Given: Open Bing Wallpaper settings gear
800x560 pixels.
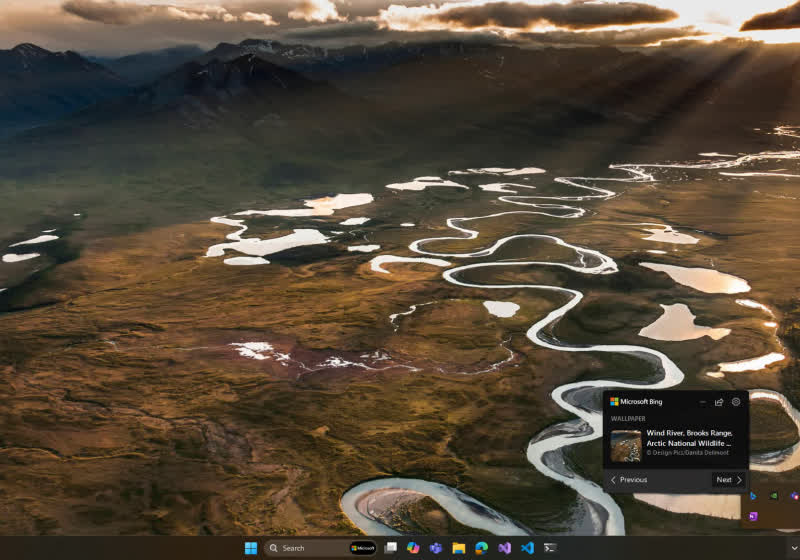Looking at the screenshot, I should (x=736, y=402).
